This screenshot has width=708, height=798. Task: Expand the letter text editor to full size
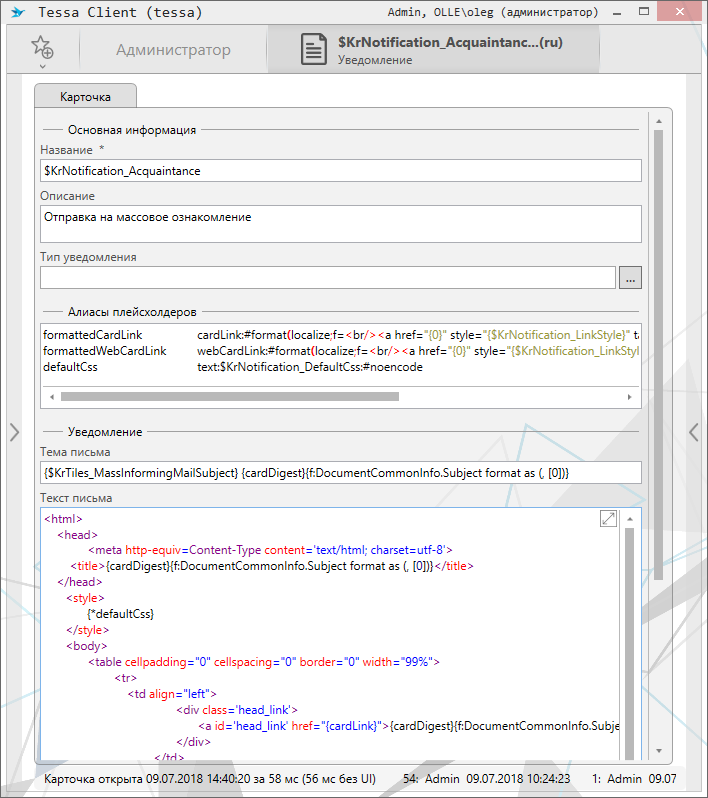click(608, 518)
